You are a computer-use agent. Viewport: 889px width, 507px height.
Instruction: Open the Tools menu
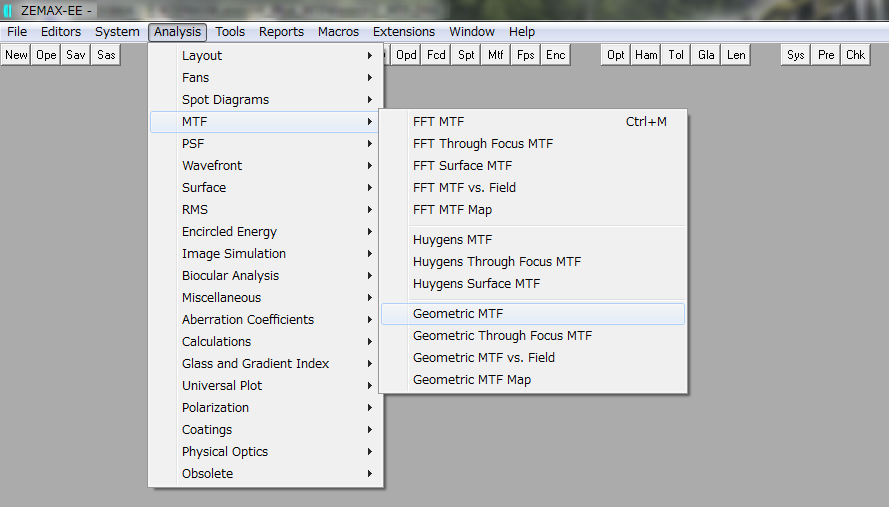[230, 32]
